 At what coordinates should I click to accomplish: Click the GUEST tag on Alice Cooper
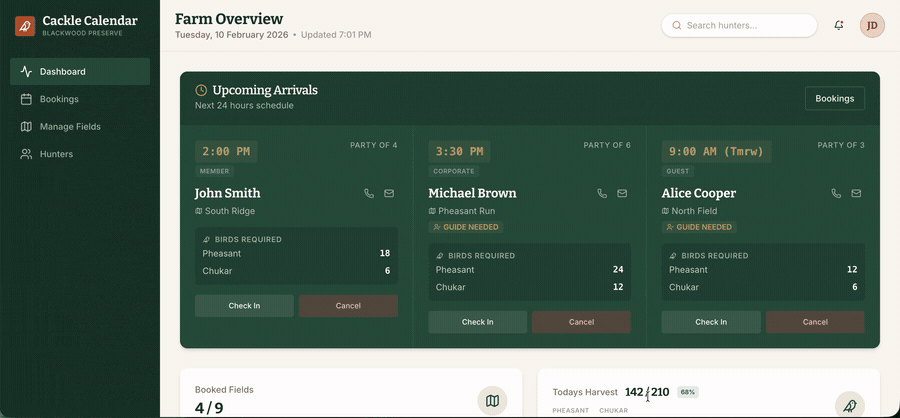pos(678,171)
